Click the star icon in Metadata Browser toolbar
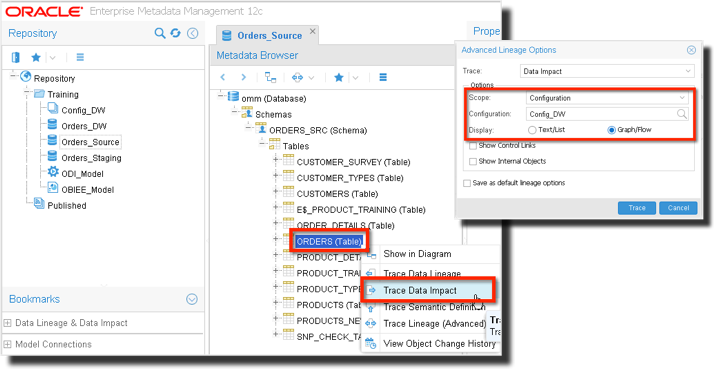 339,77
